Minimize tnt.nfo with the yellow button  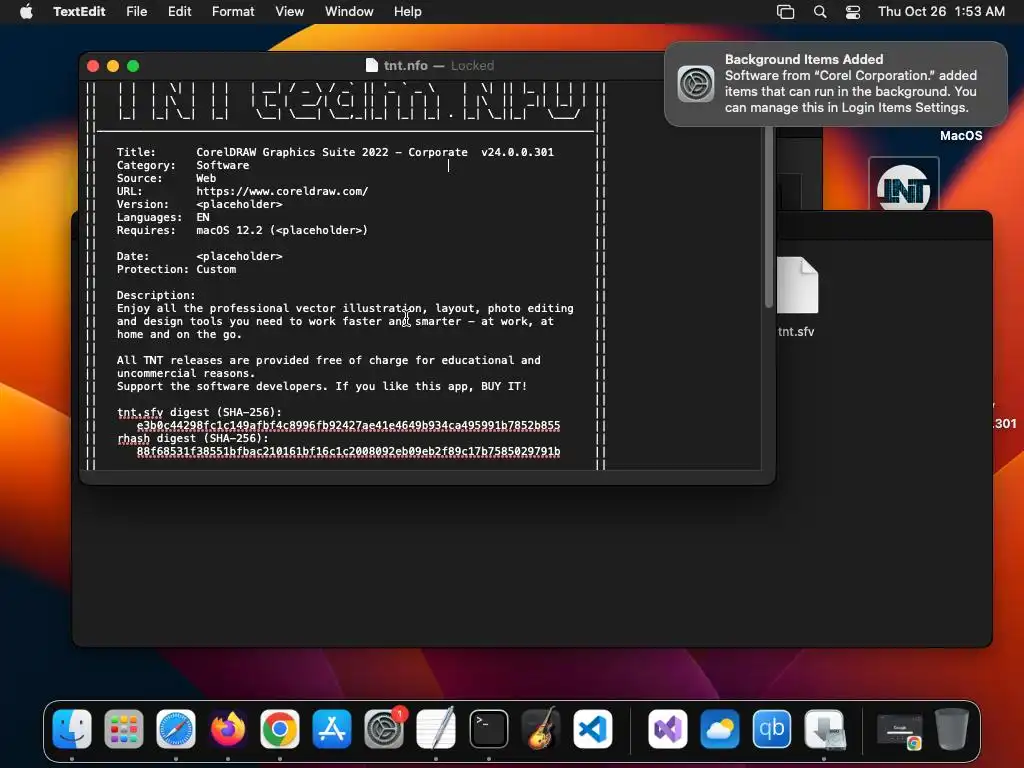point(113,66)
